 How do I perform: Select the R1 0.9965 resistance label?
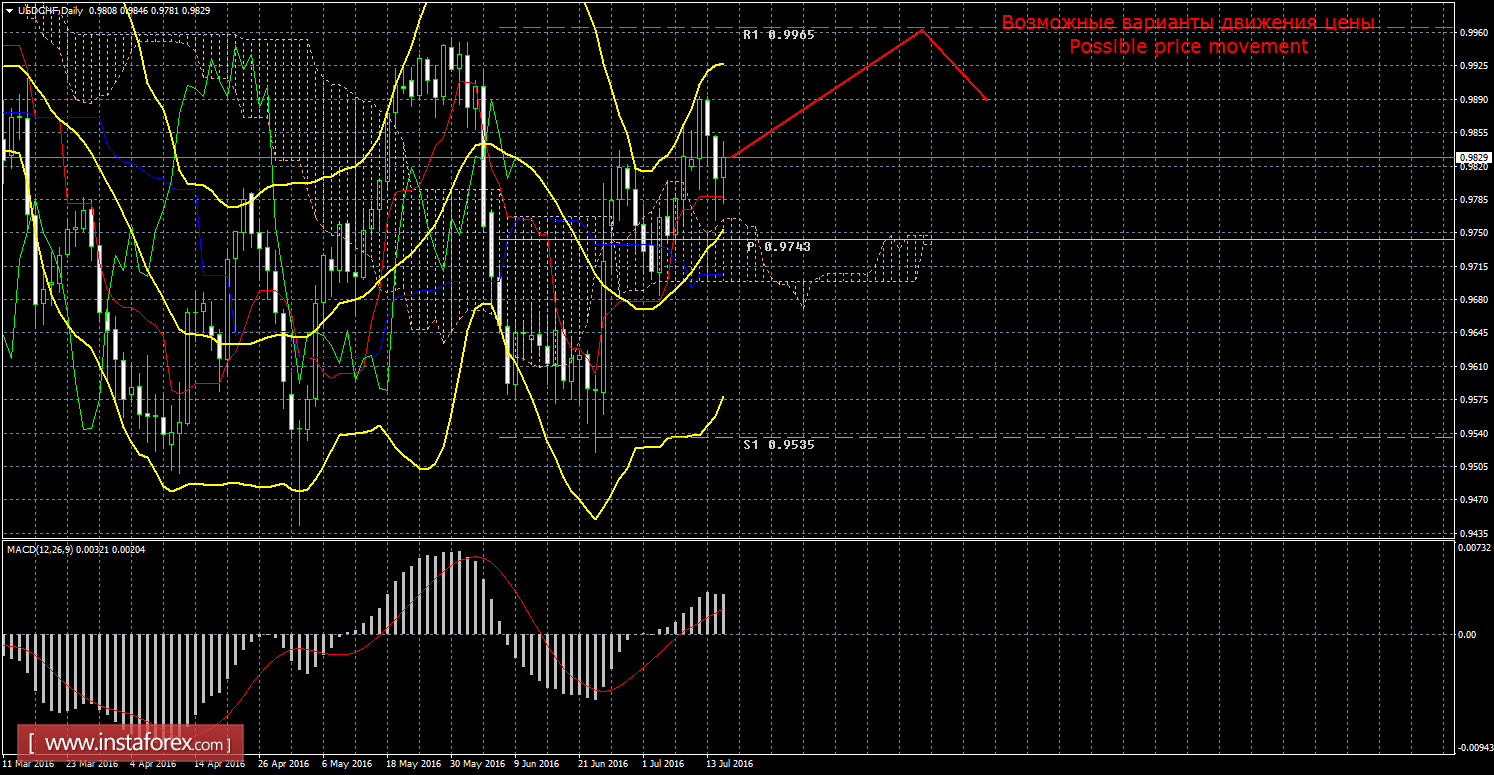pos(779,35)
